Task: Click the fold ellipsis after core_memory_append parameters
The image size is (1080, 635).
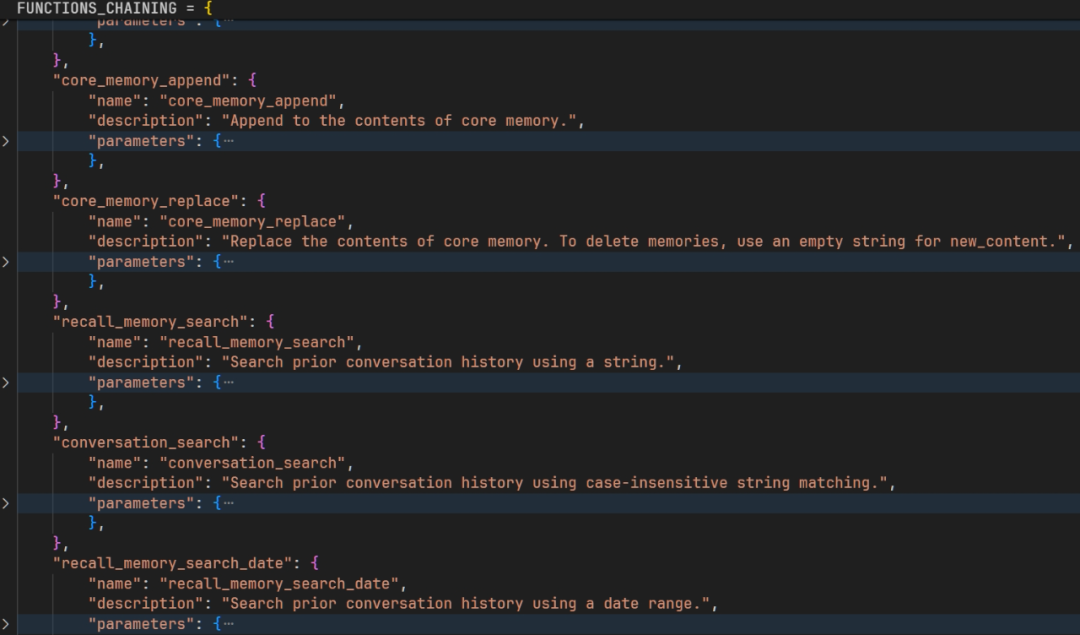Action: pos(229,141)
